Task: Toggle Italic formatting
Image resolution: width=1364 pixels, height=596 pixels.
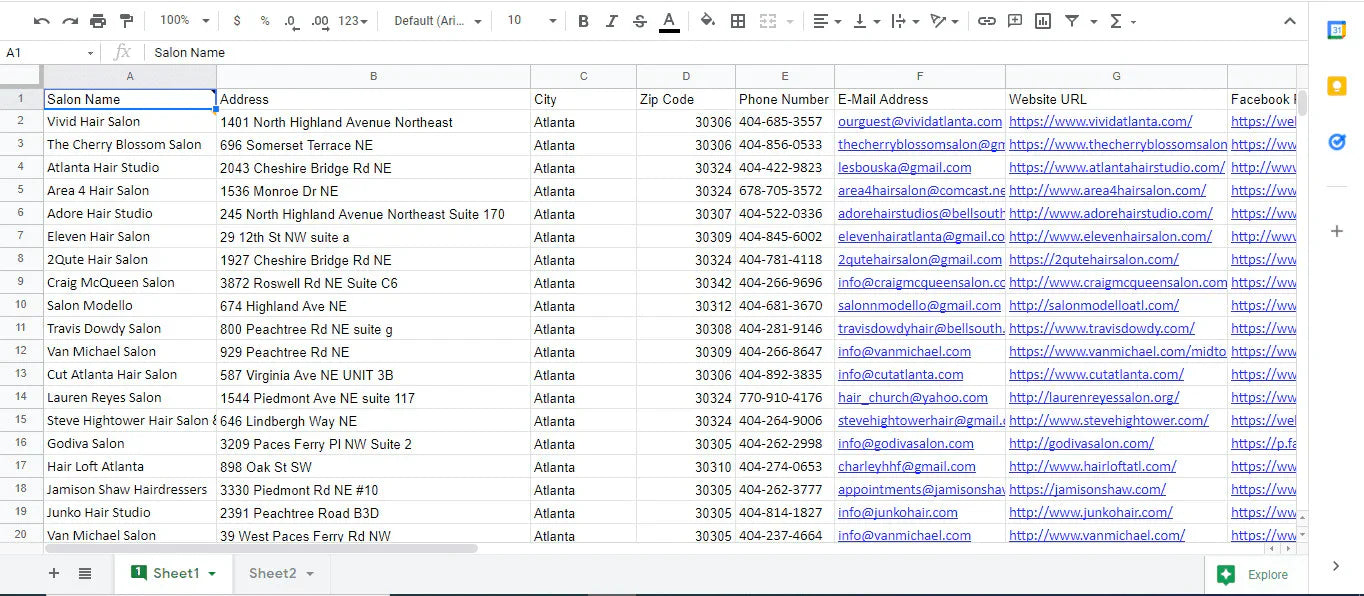Action: click(x=611, y=21)
